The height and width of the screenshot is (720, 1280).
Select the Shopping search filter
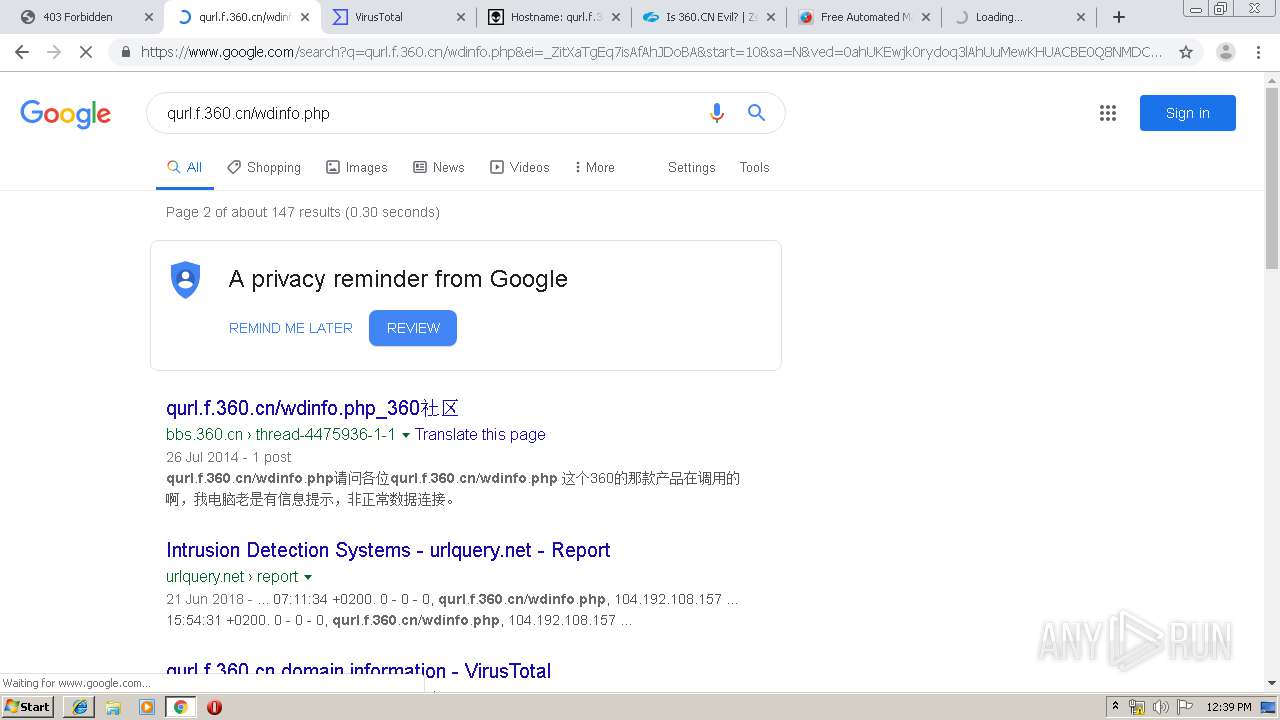264,167
